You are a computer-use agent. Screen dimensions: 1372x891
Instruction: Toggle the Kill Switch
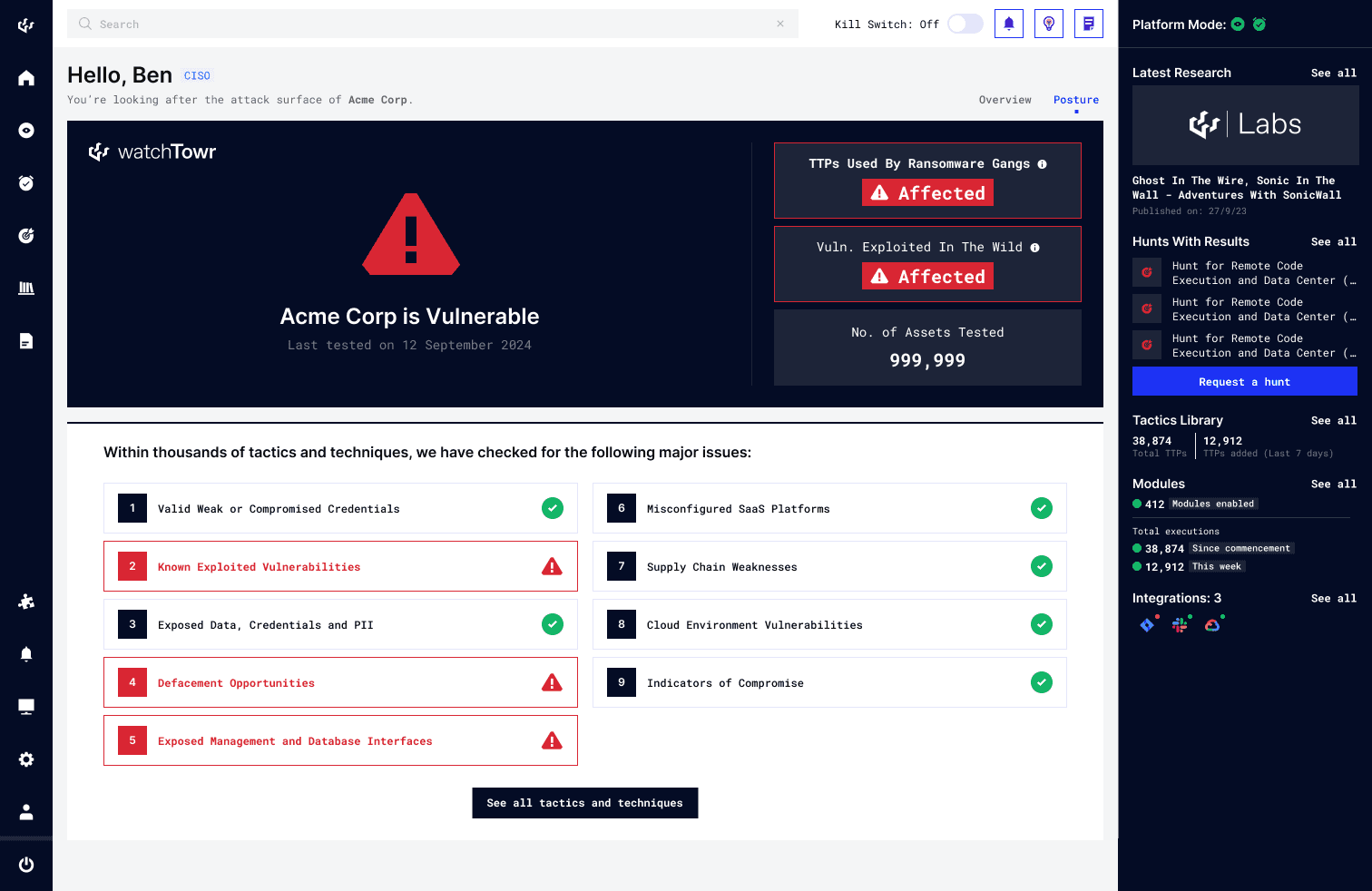965,24
